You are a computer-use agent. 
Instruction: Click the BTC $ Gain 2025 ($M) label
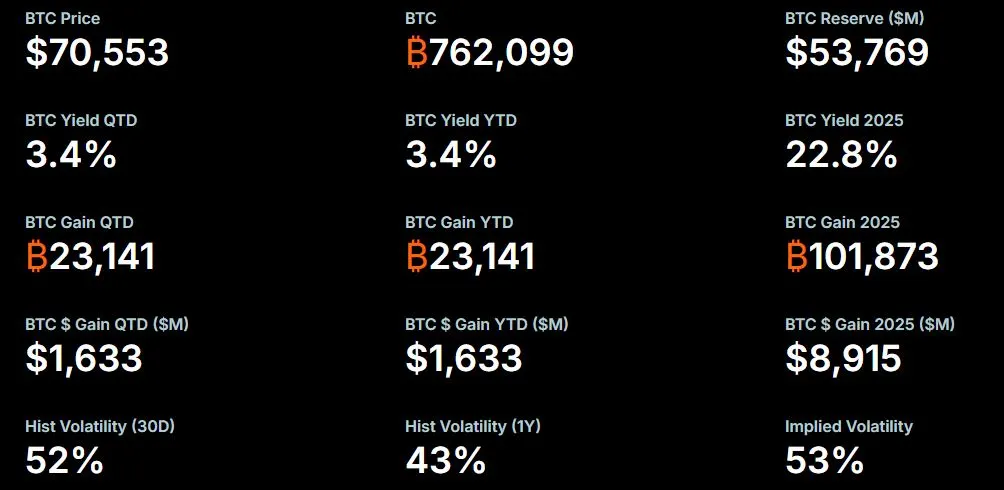tap(870, 324)
